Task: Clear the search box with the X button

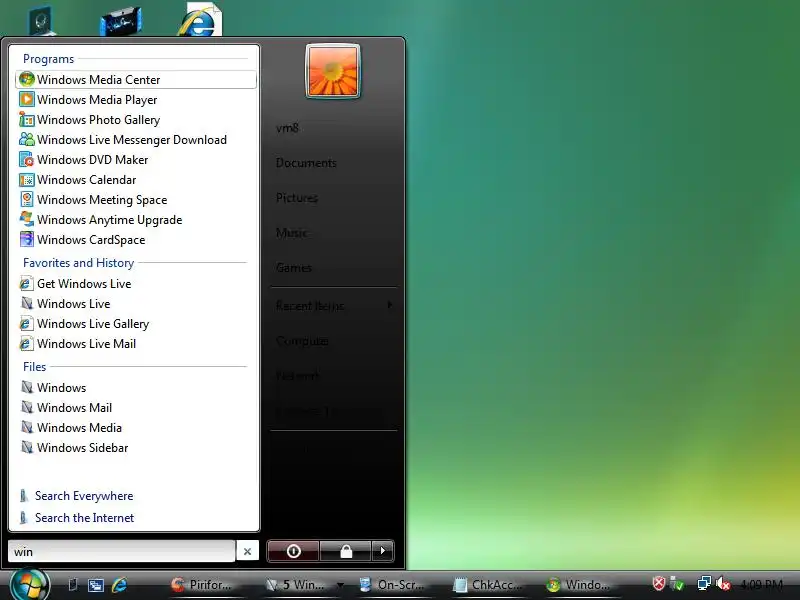Action: pyautogui.click(x=247, y=552)
